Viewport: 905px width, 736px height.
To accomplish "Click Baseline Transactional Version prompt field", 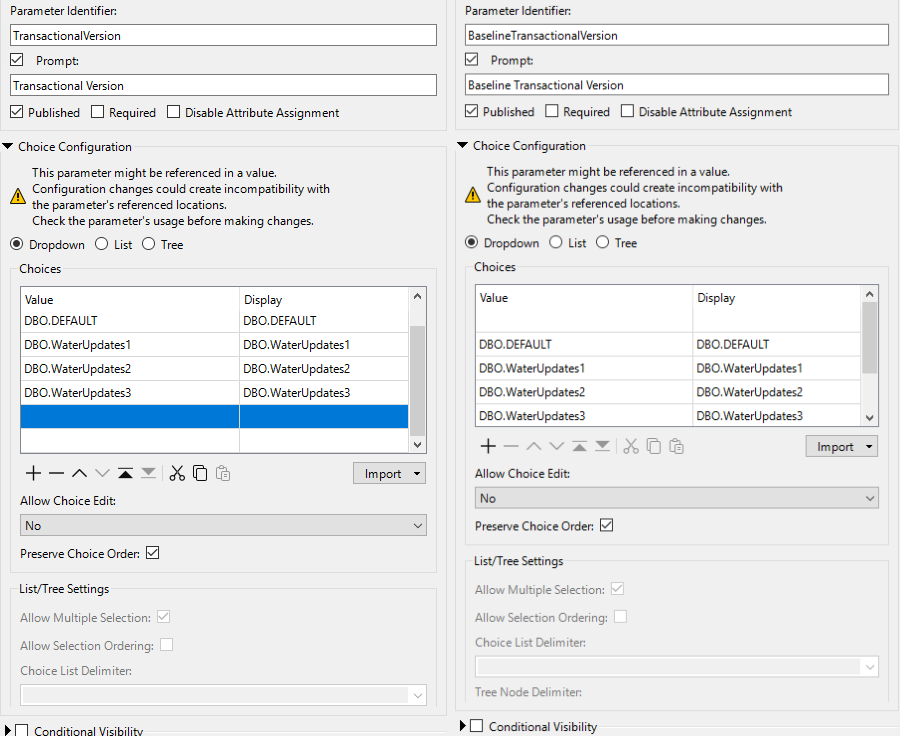I will tap(676, 85).
